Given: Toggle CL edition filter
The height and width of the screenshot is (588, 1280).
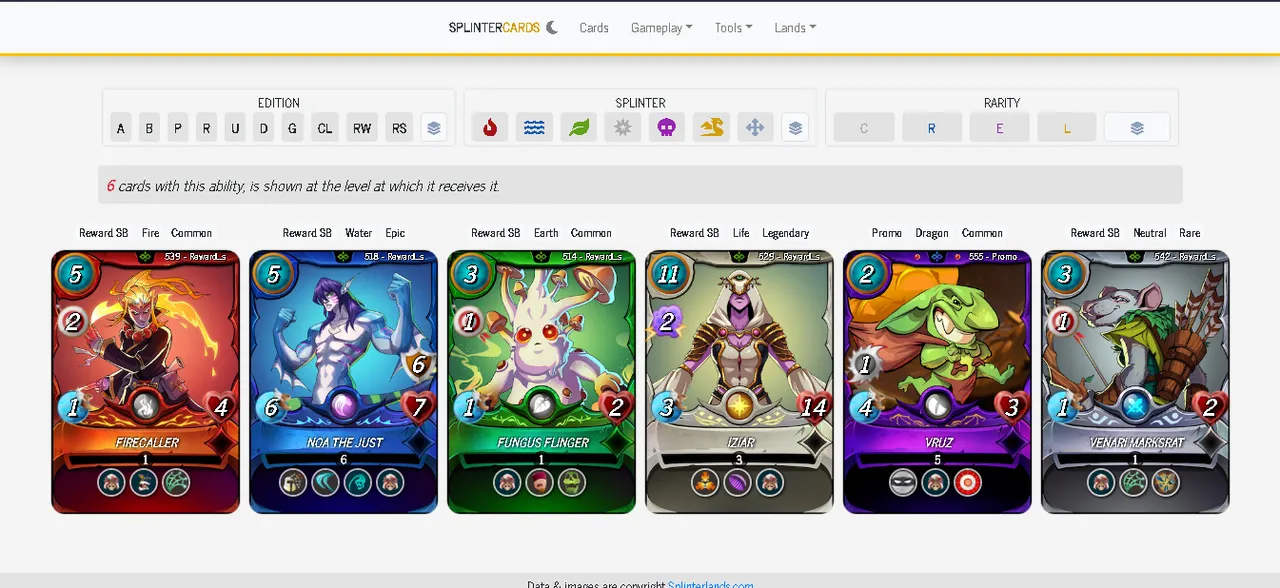Looking at the screenshot, I should click(x=325, y=128).
